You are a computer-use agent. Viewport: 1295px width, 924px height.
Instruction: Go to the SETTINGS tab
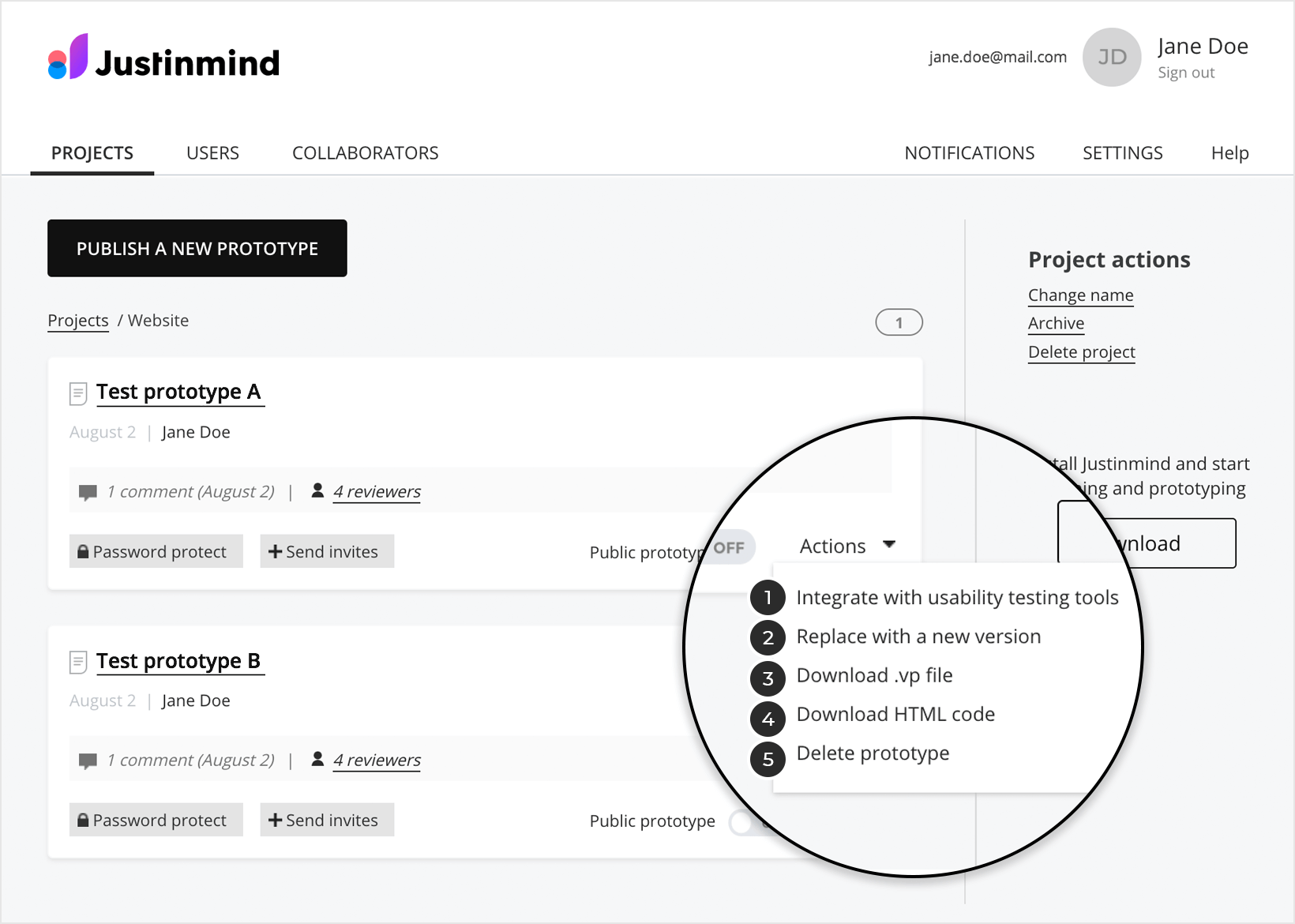click(1123, 153)
